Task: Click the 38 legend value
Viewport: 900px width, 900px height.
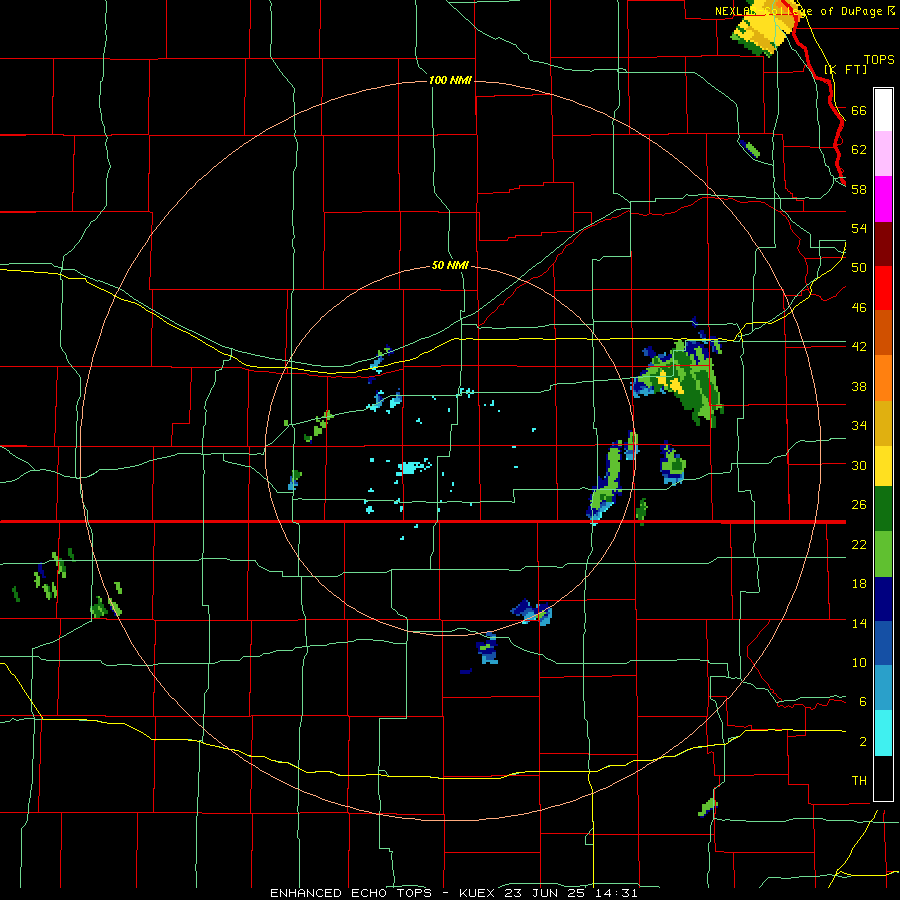Action: pos(859,386)
